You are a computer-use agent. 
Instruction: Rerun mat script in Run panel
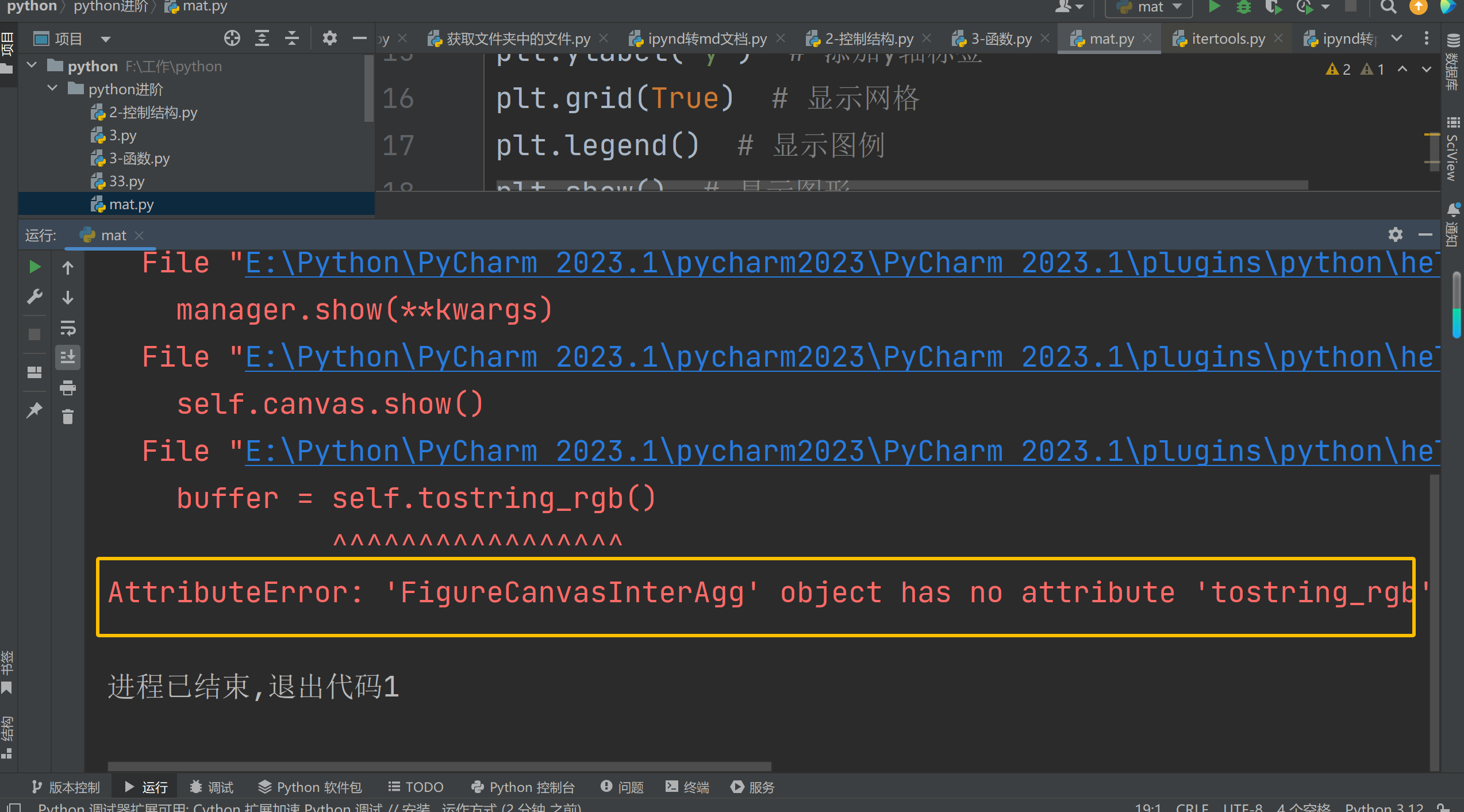[x=34, y=267]
